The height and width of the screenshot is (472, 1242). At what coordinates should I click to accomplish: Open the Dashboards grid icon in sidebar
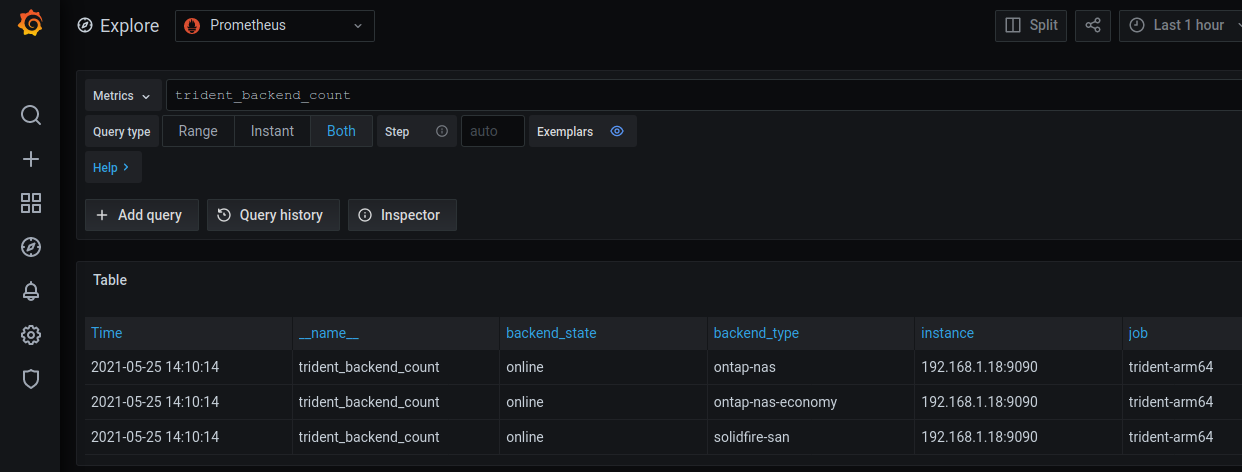click(x=31, y=203)
